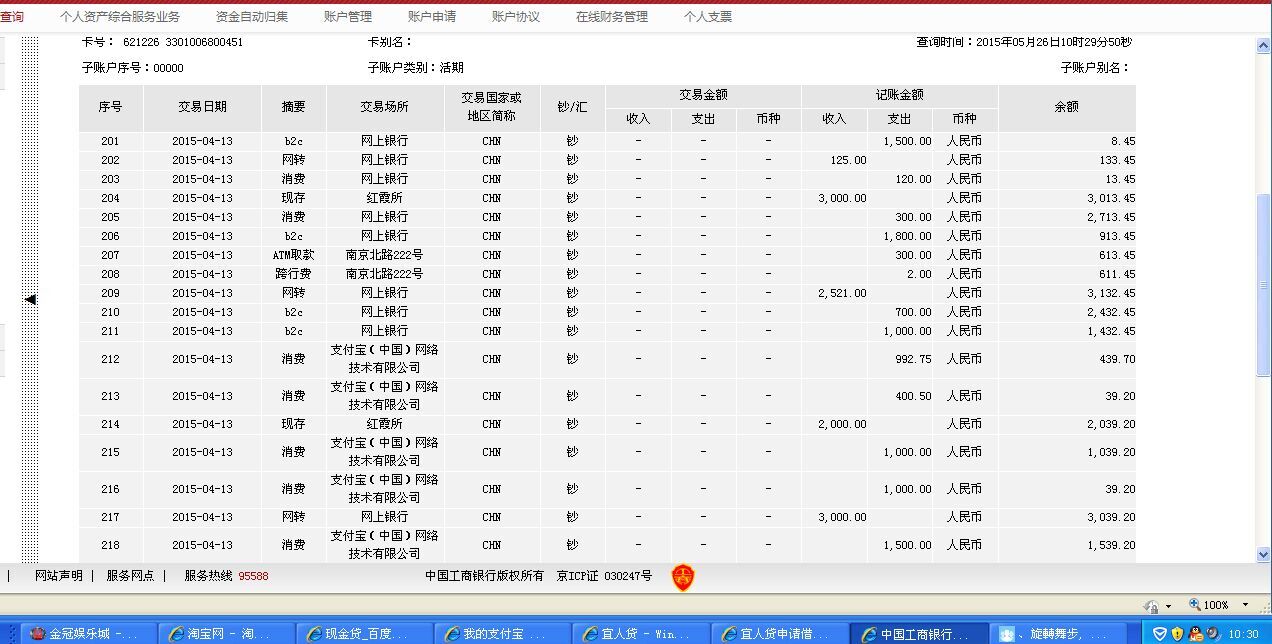This screenshot has width=1272, height=644.
Task: Select the 账户管理 menu item
Action: (x=348, y=17)
